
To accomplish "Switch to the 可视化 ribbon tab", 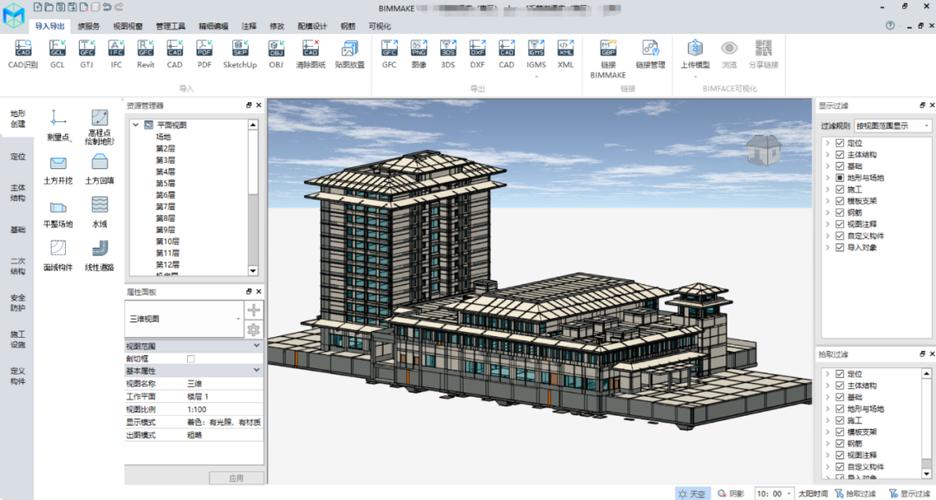I will (x=380, y=26).
